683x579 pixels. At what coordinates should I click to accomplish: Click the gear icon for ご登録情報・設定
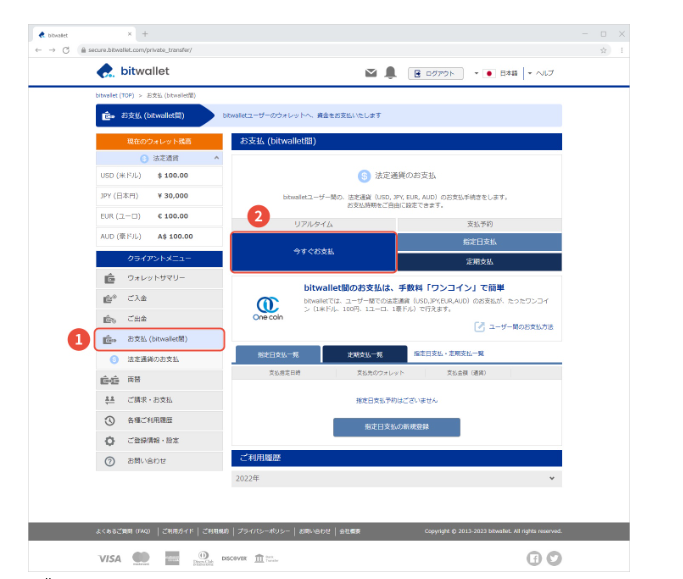pyautogui.click(x=110, y=440)
